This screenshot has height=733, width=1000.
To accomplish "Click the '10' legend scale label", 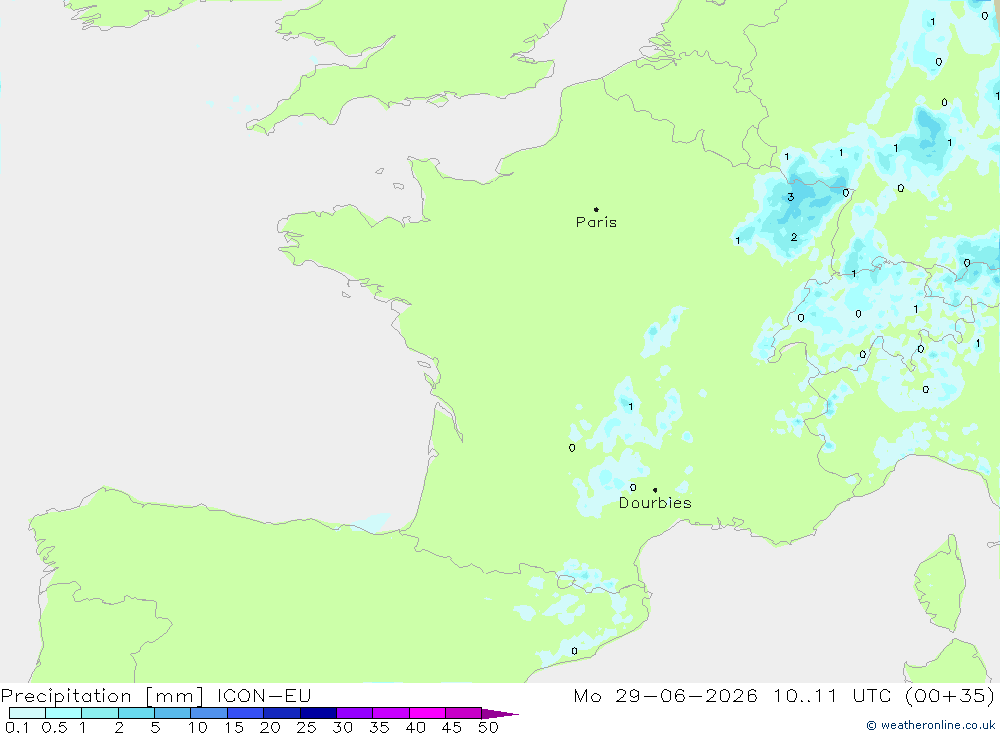I will point(198,727).
